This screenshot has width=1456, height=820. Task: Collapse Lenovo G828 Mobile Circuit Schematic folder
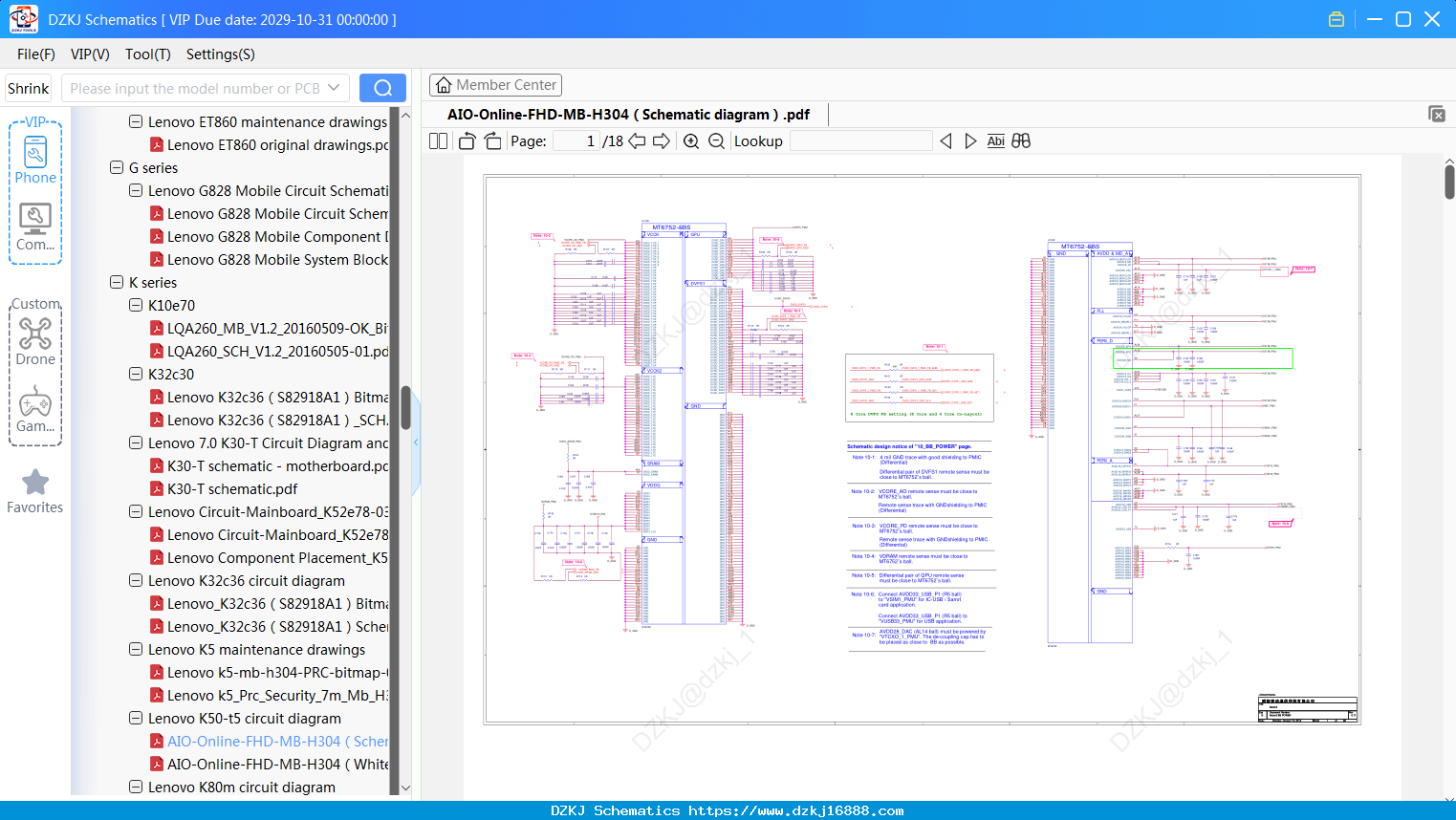pos(136,190)
